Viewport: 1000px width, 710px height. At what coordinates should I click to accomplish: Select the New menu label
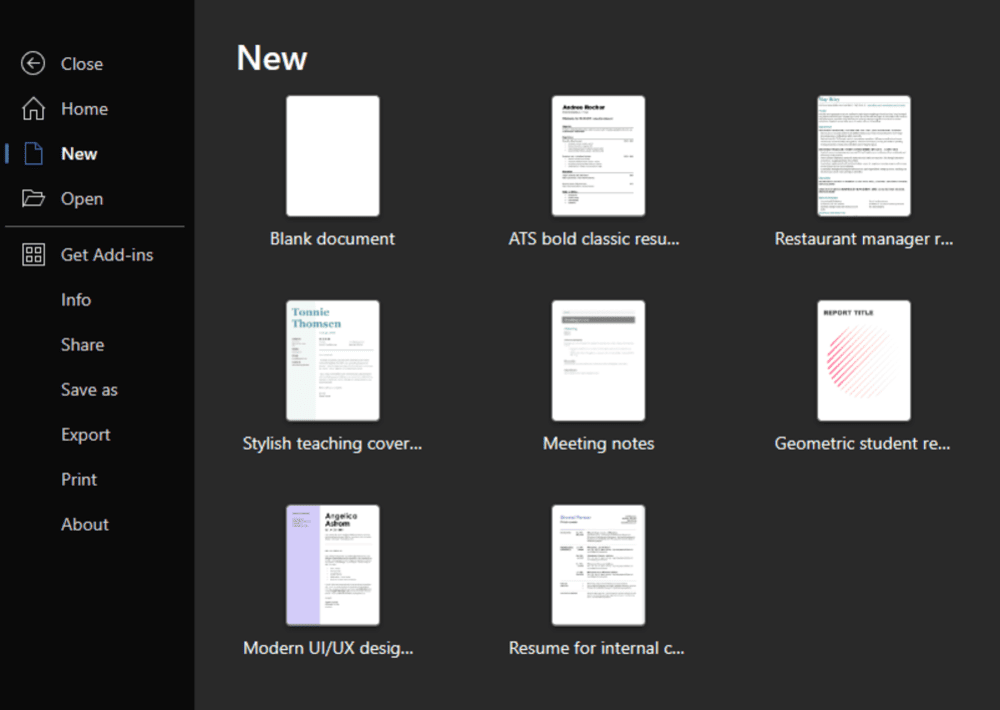click(x=79, y=154)
